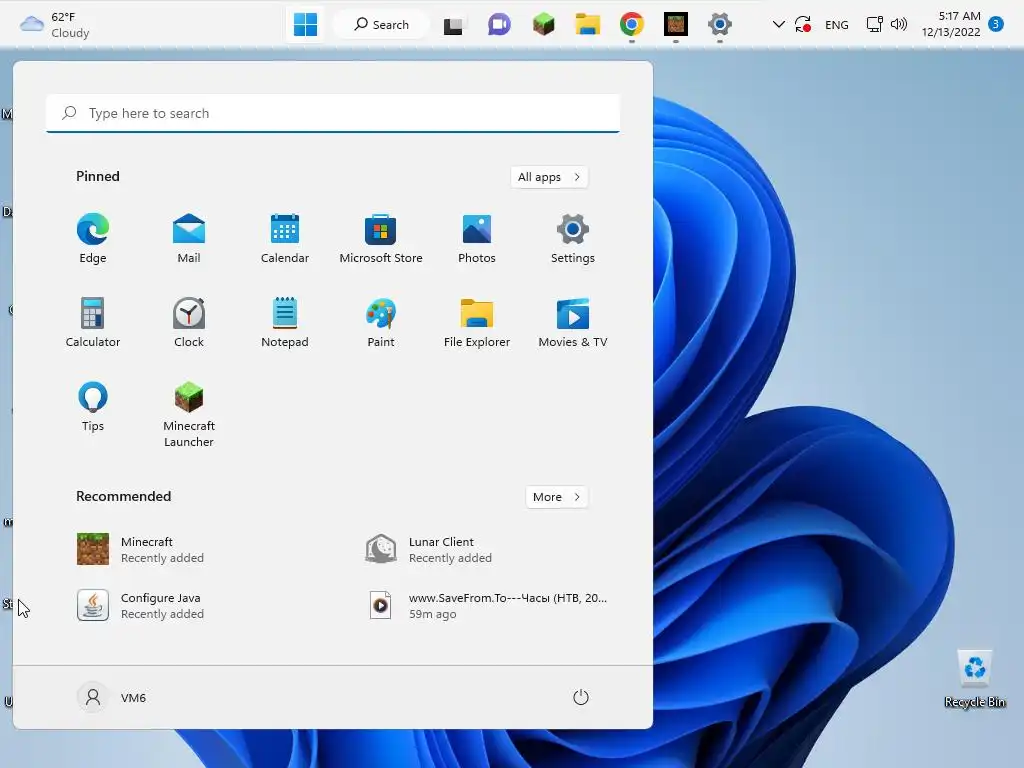Open the weather widget showing 62°F Cloudy
The width and height of the screenshot is (1024, 768).
pos(55,25)
